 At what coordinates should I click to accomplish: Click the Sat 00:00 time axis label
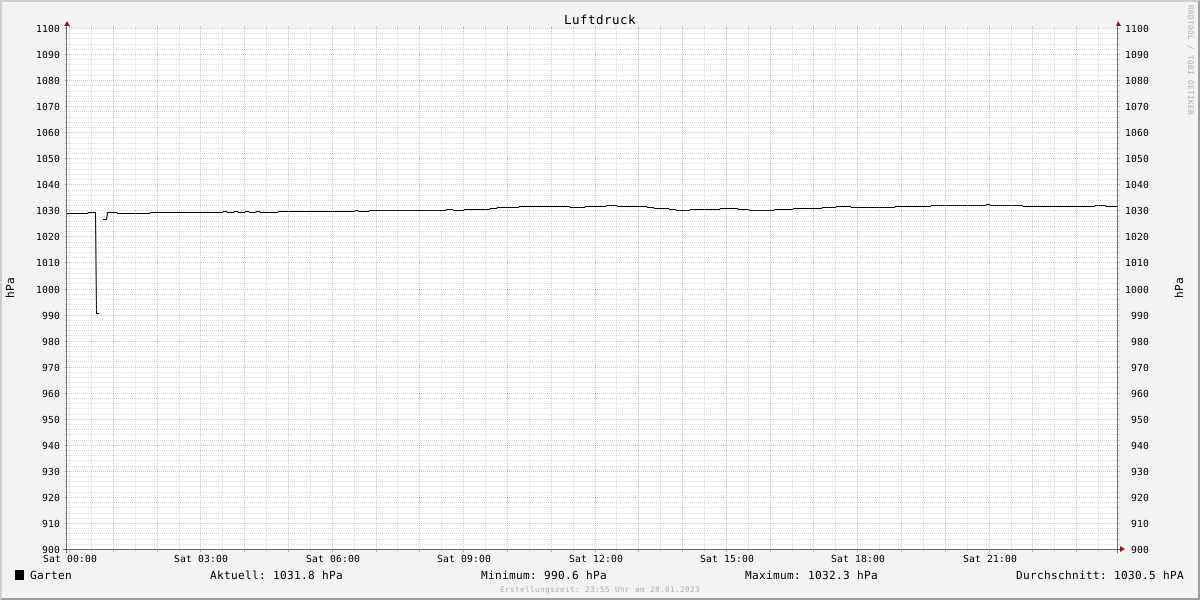pos(70,559)
